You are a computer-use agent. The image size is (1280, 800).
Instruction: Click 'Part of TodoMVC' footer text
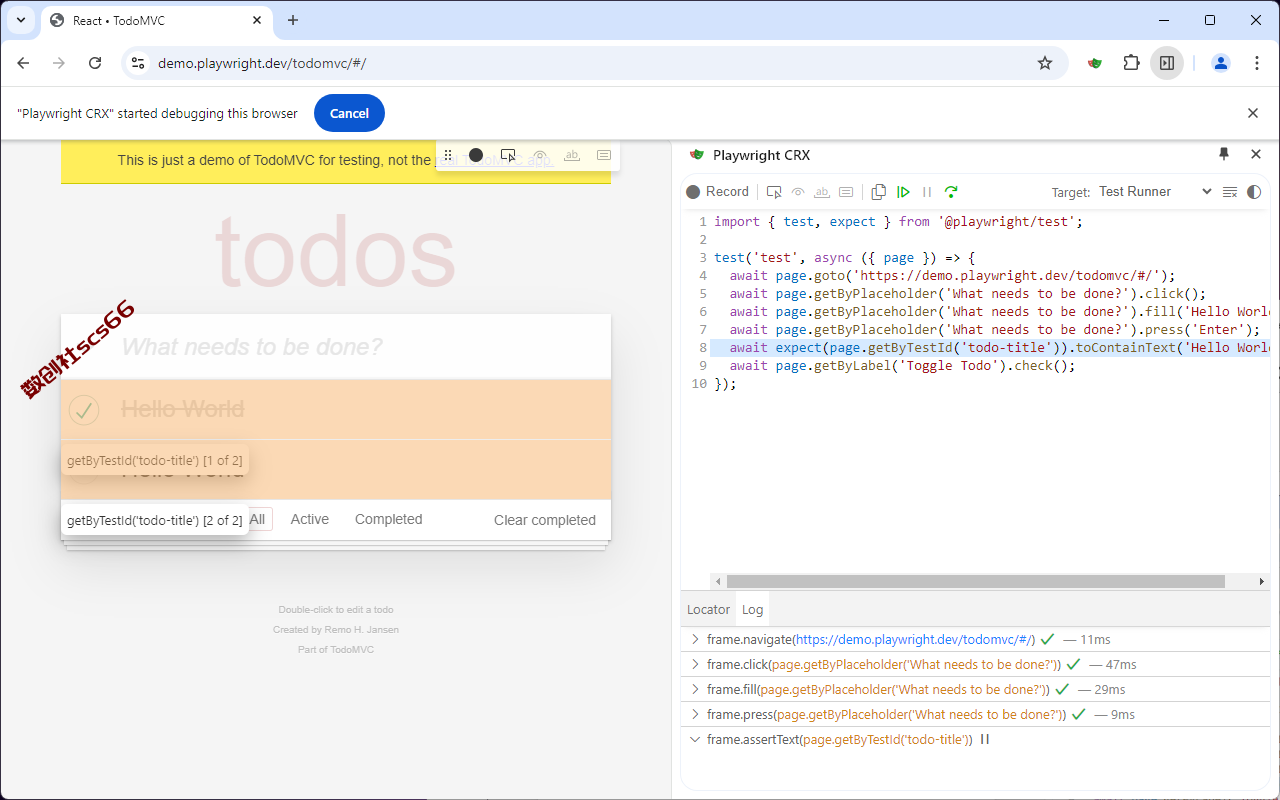336,650
